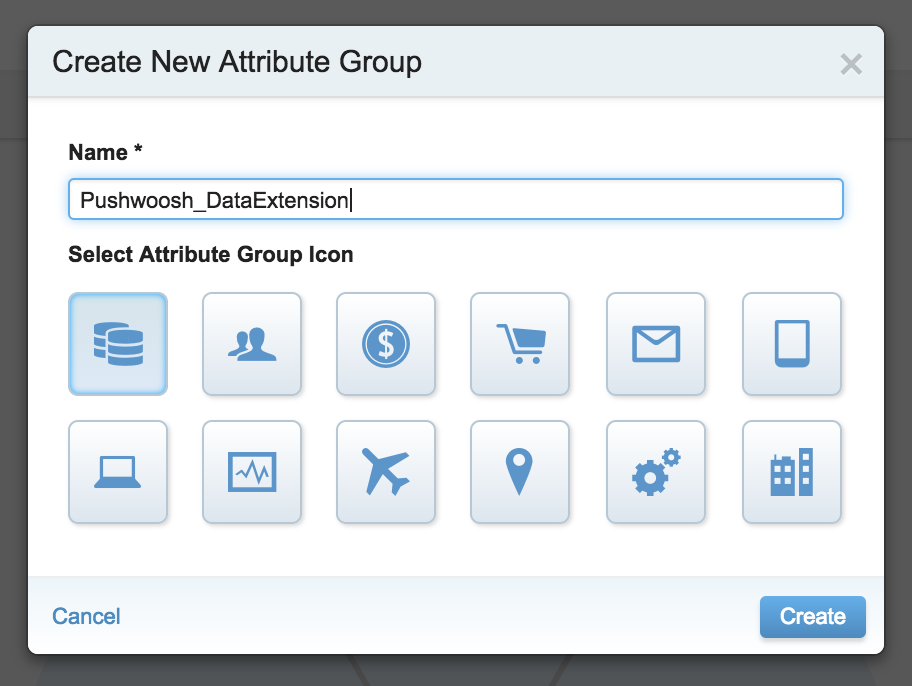Click the Cancel link
The image size is (912, 686).
[86, 616]
